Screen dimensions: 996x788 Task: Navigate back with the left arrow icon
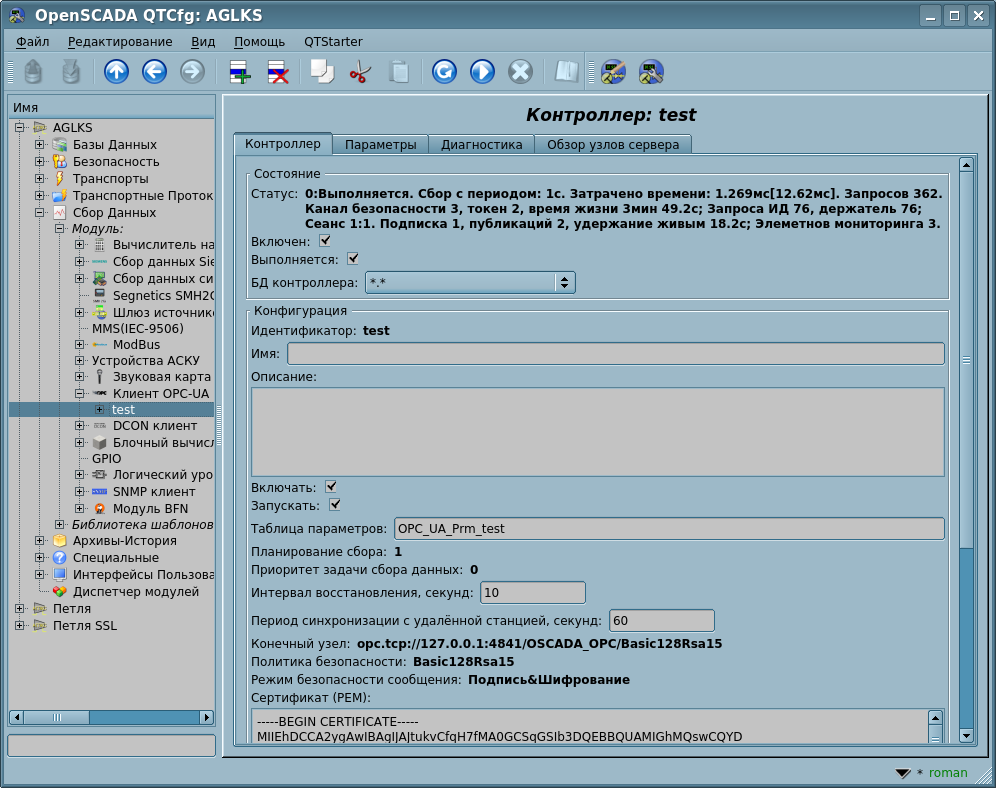pyautogui.click(x=154, y=72)
